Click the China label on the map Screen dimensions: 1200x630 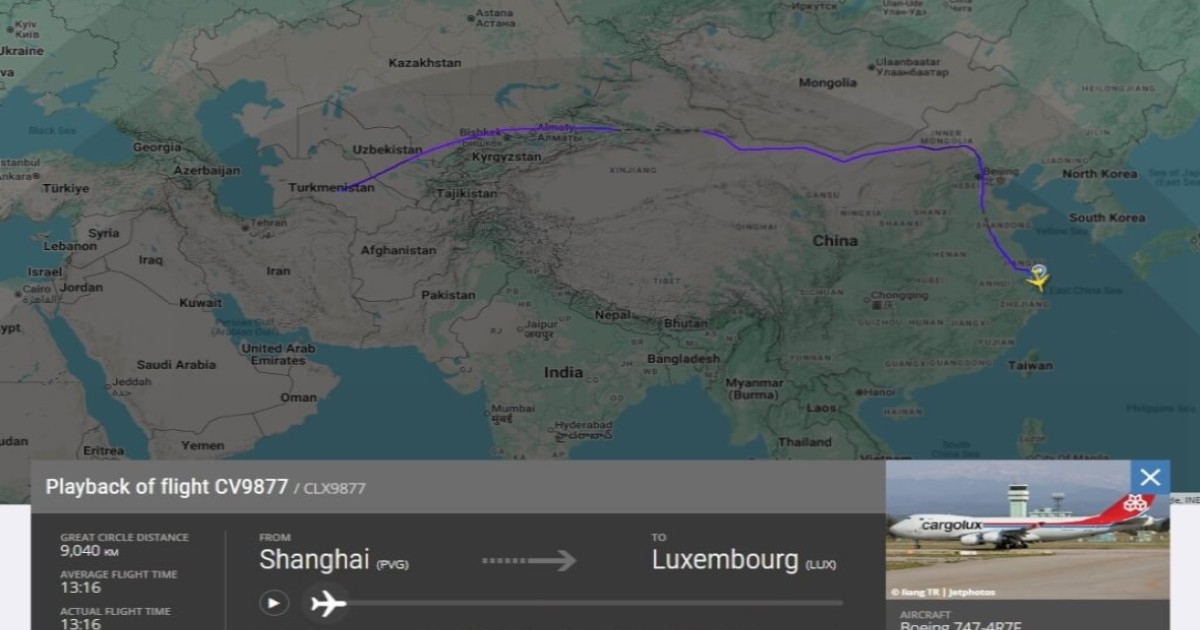835,241
